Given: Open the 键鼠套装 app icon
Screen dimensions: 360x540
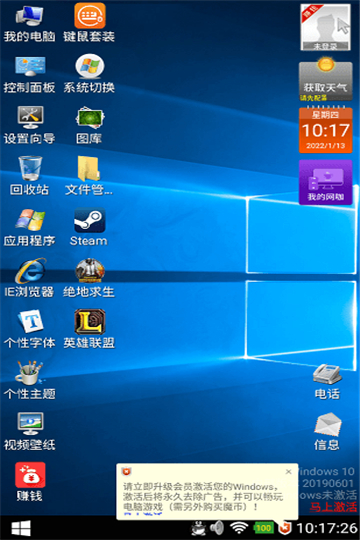Looking at the screenshot, I should (x=89, y=23).
